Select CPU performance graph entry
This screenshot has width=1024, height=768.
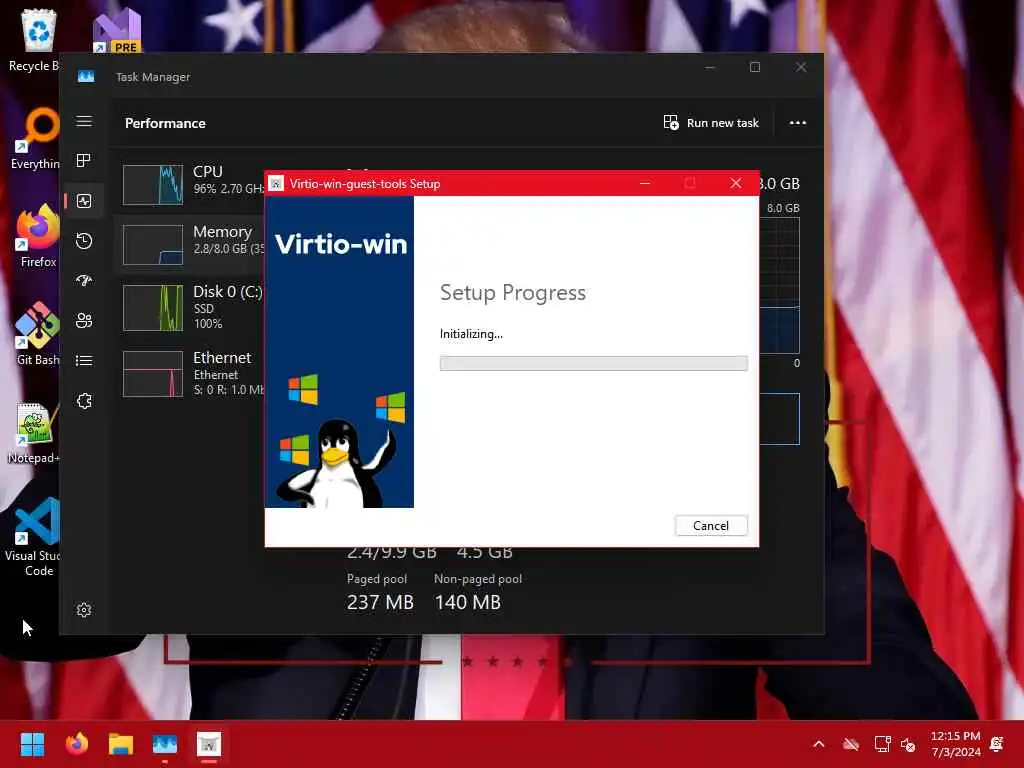(191, 183)
